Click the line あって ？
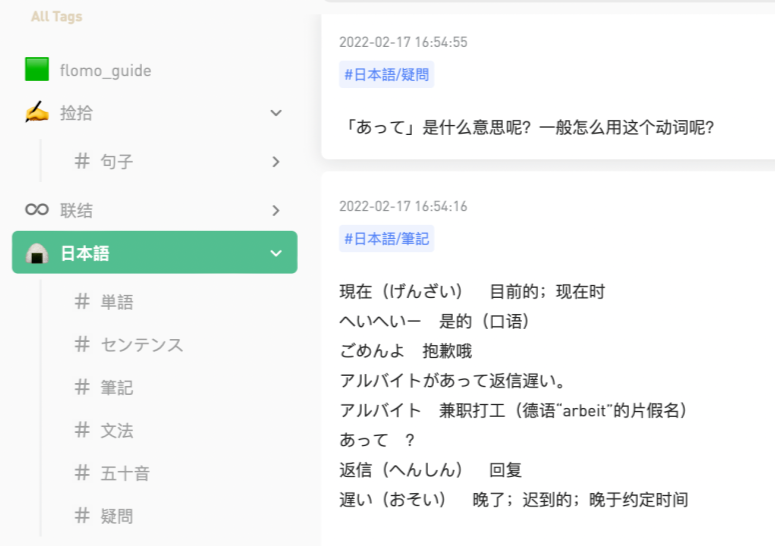The height and width of the screenshot is (546, 775). (377, 440)
